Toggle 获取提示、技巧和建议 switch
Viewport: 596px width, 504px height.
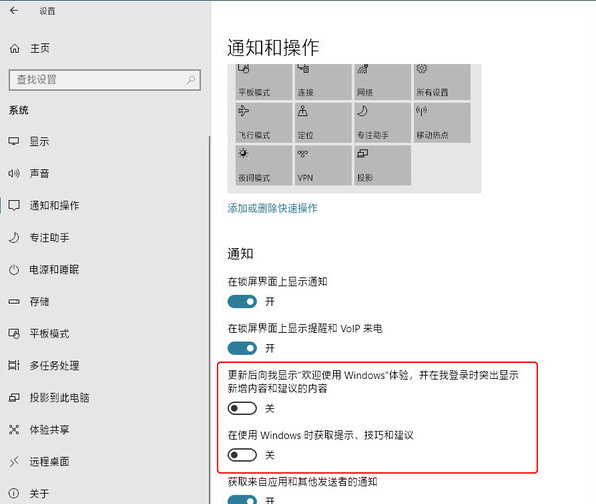coord(242,455)
